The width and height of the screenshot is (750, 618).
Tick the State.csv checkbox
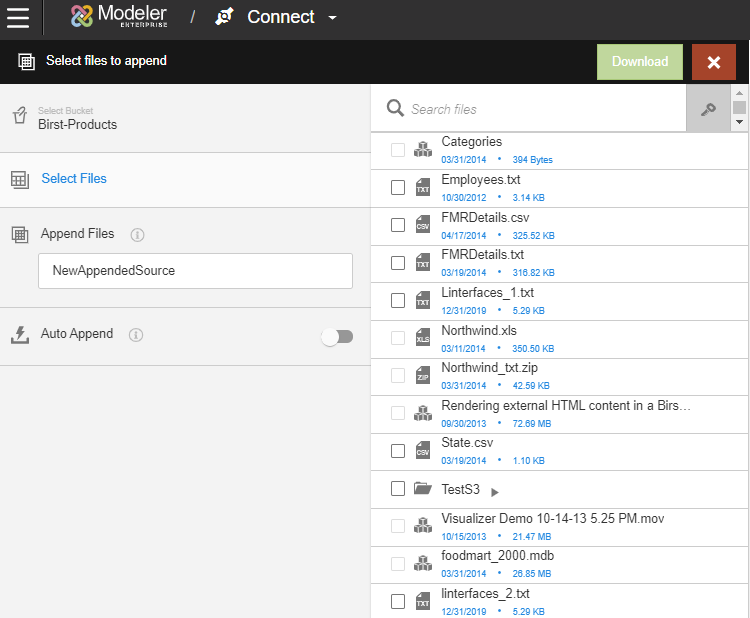pyautogui.click(x=398, y=451)
